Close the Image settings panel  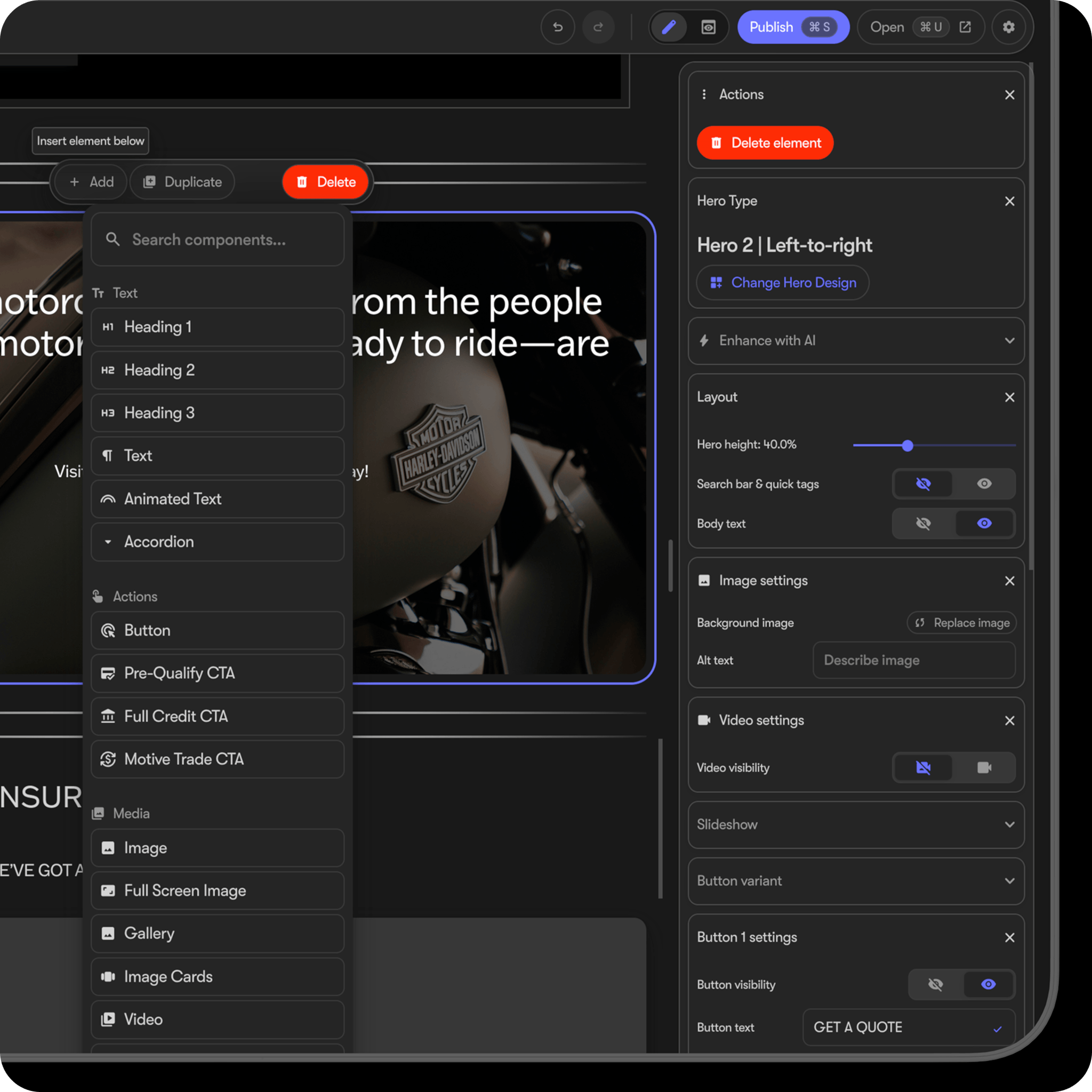[1009, 581]
